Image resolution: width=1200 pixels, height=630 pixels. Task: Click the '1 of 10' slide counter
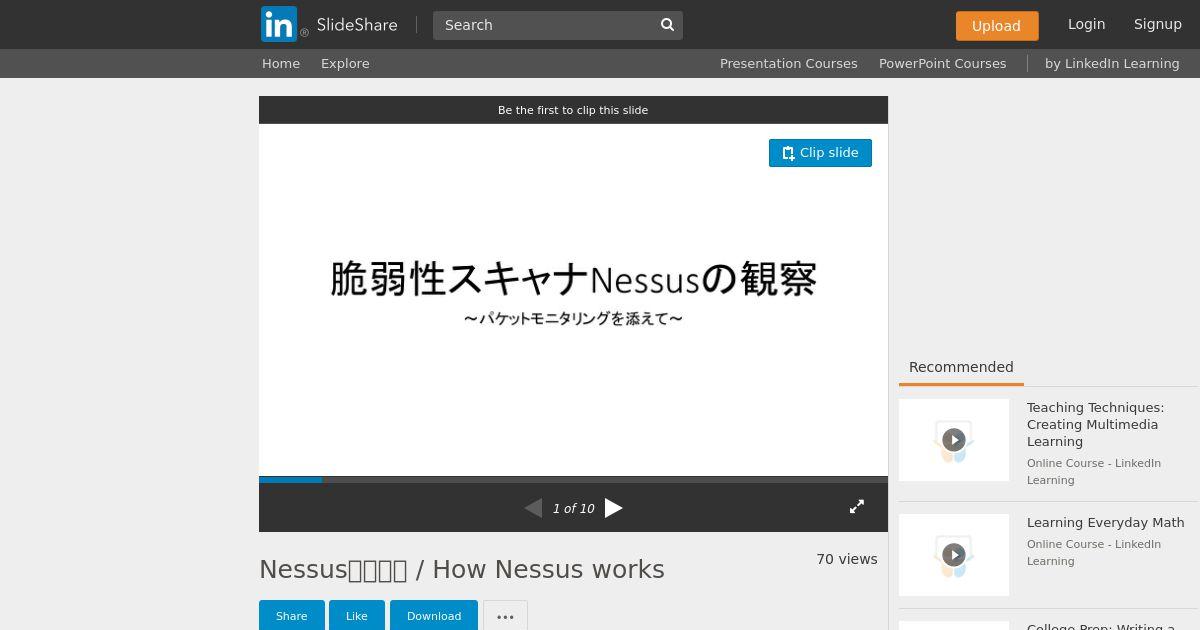pyautogui.click(x=573, y=509)
